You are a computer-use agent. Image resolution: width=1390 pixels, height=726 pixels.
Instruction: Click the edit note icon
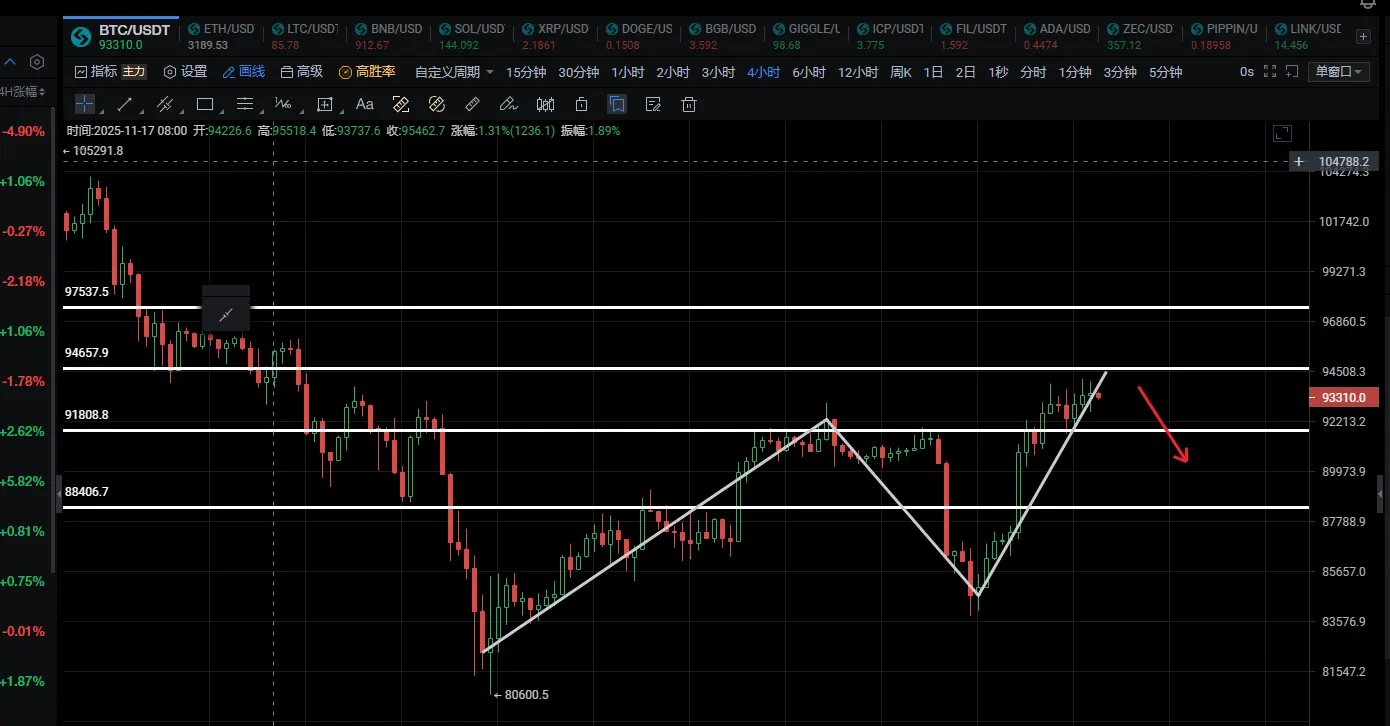pos(653,104)
